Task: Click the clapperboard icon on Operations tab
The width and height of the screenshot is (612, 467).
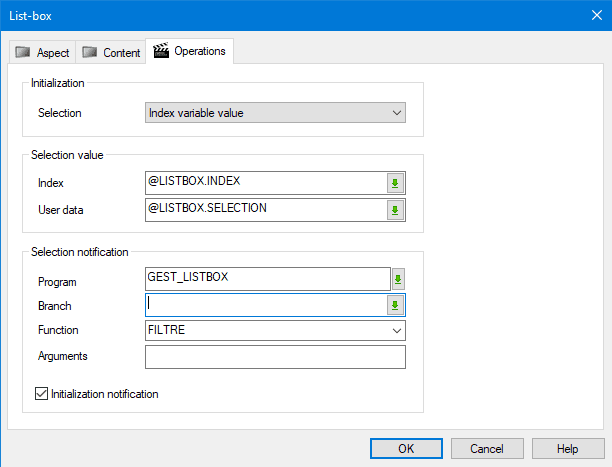Action: click(161, 51)
